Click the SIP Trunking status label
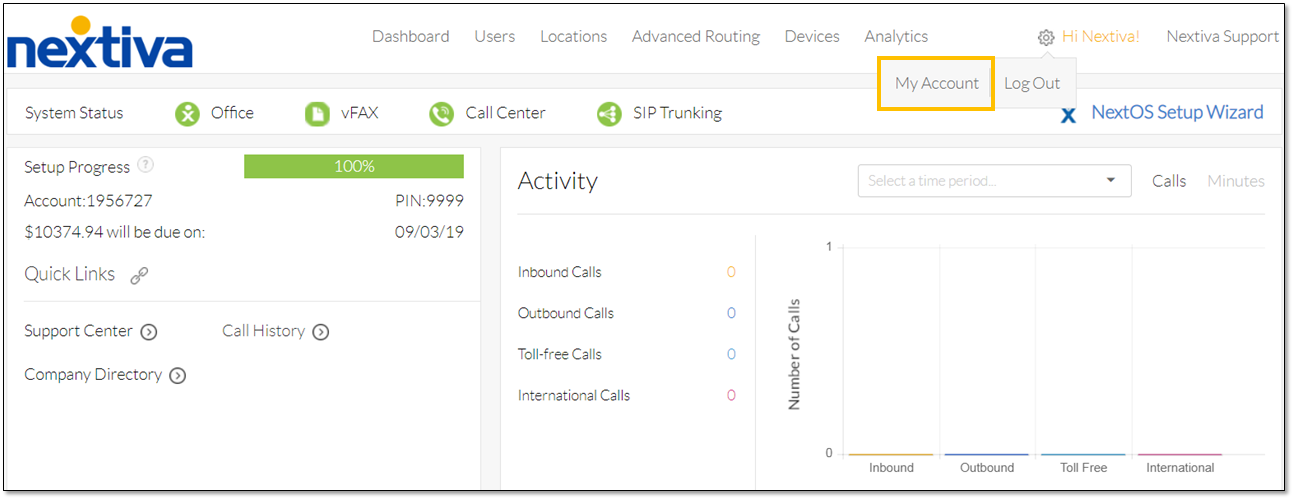 (x=677, y=113)
